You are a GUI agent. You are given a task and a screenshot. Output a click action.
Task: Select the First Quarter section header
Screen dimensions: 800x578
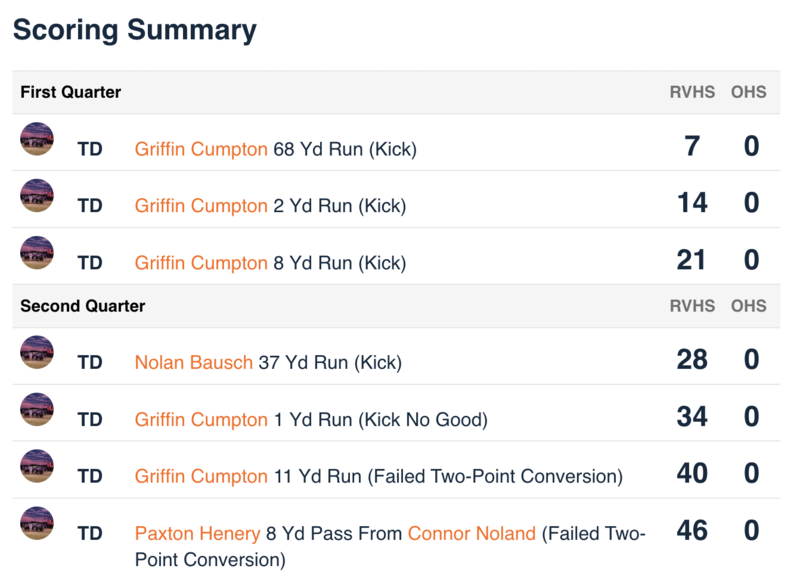69,92
